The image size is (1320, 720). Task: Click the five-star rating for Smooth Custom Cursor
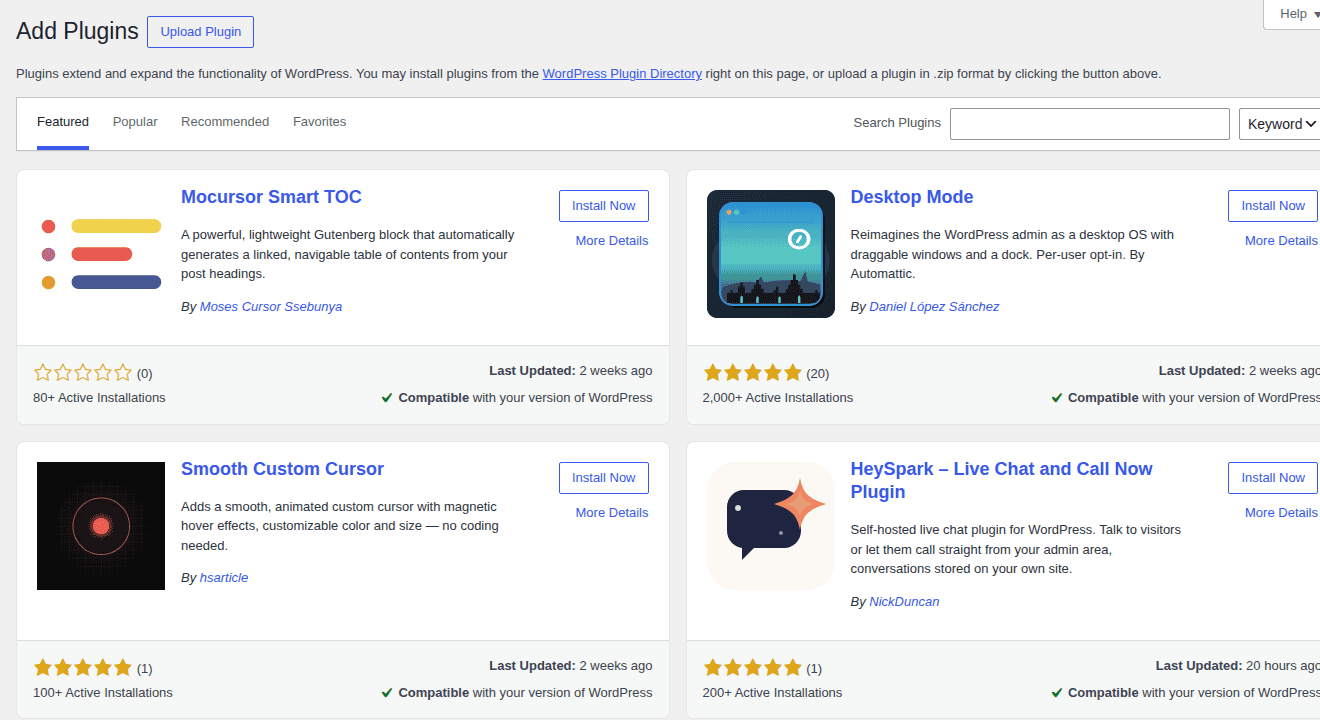click(x=83, y=668)
